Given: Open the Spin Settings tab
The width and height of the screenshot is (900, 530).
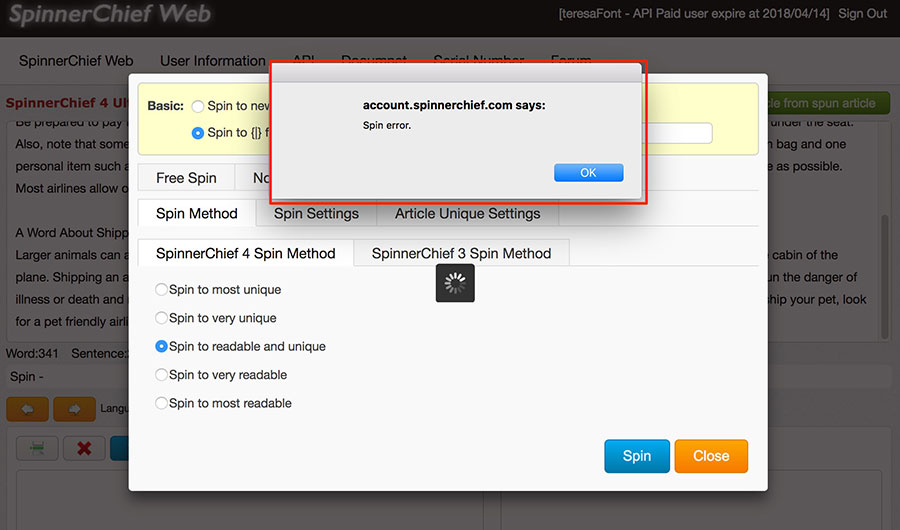Looking at the screenshot, I should (316, 213).
